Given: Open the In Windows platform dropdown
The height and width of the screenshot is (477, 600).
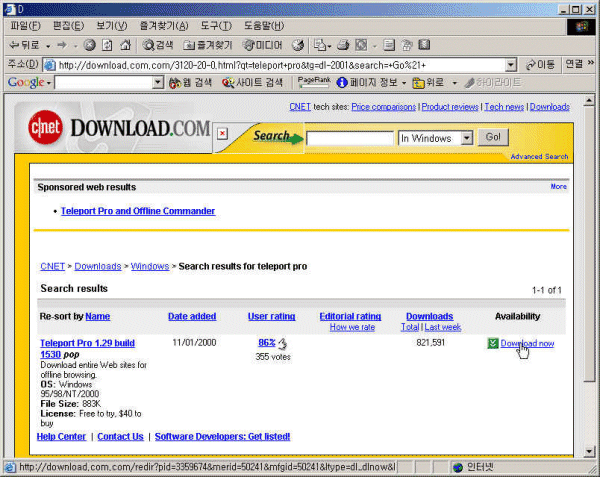Looking at the screenshot, I should click(435, 138).
